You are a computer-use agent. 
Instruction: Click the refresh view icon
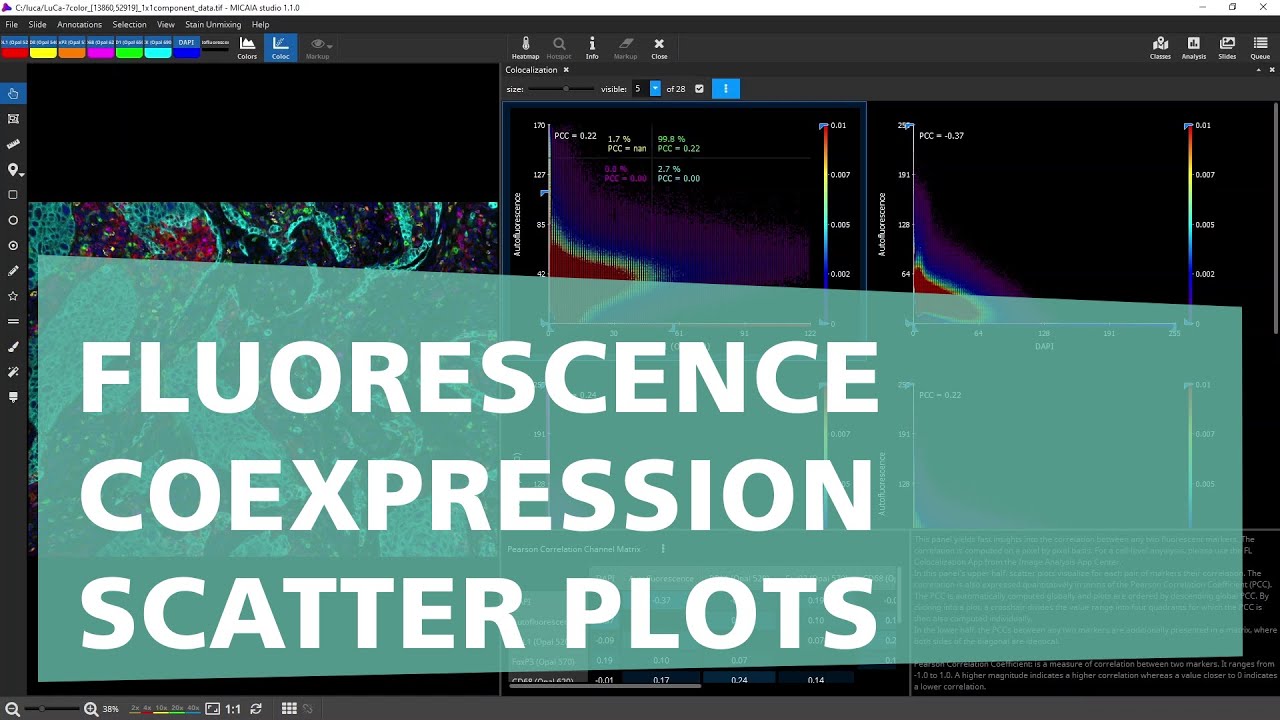(256, 709)
